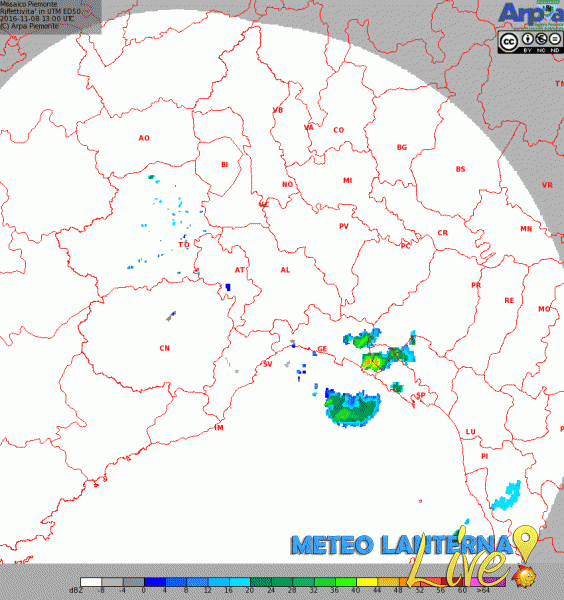Click the smiling sun mascot icon

coord(524,576)
